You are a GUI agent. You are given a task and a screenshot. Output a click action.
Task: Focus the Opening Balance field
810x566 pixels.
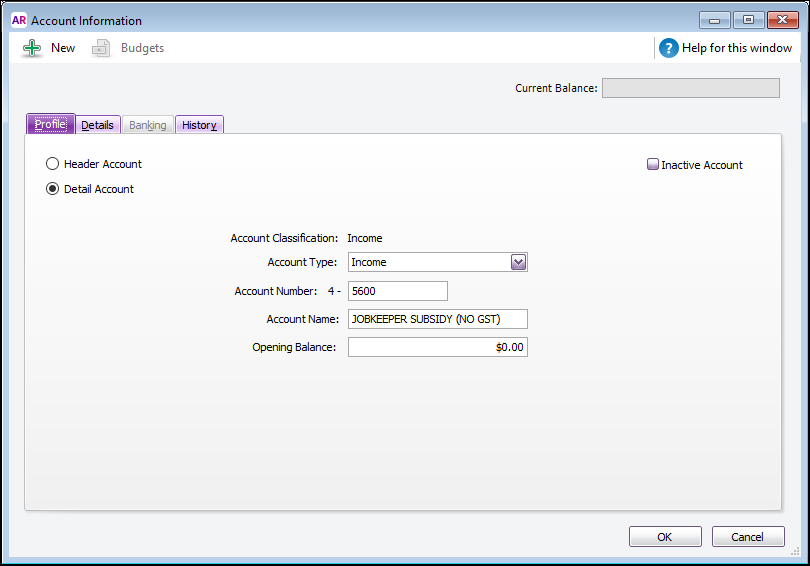coord(437,347)
